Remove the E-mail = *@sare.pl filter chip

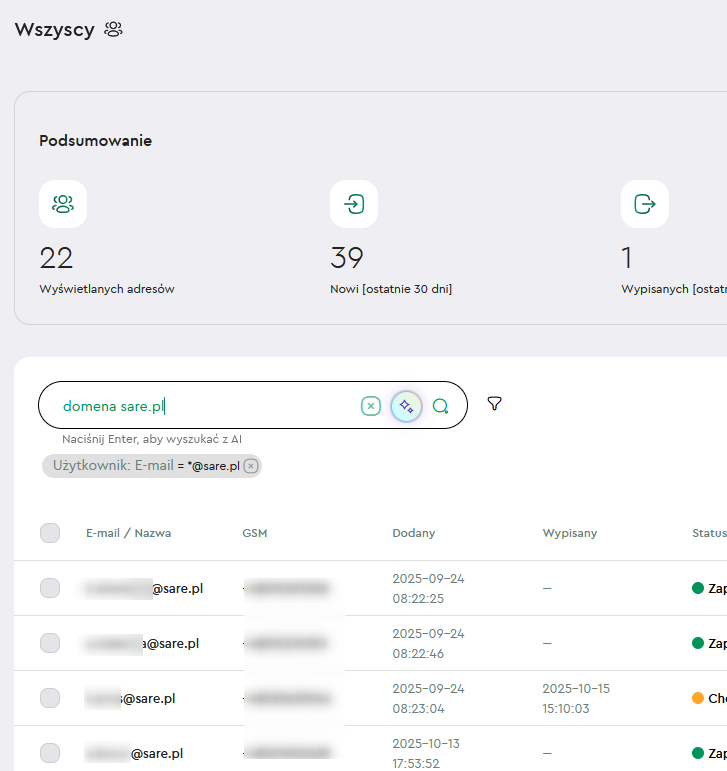point(251,466)
